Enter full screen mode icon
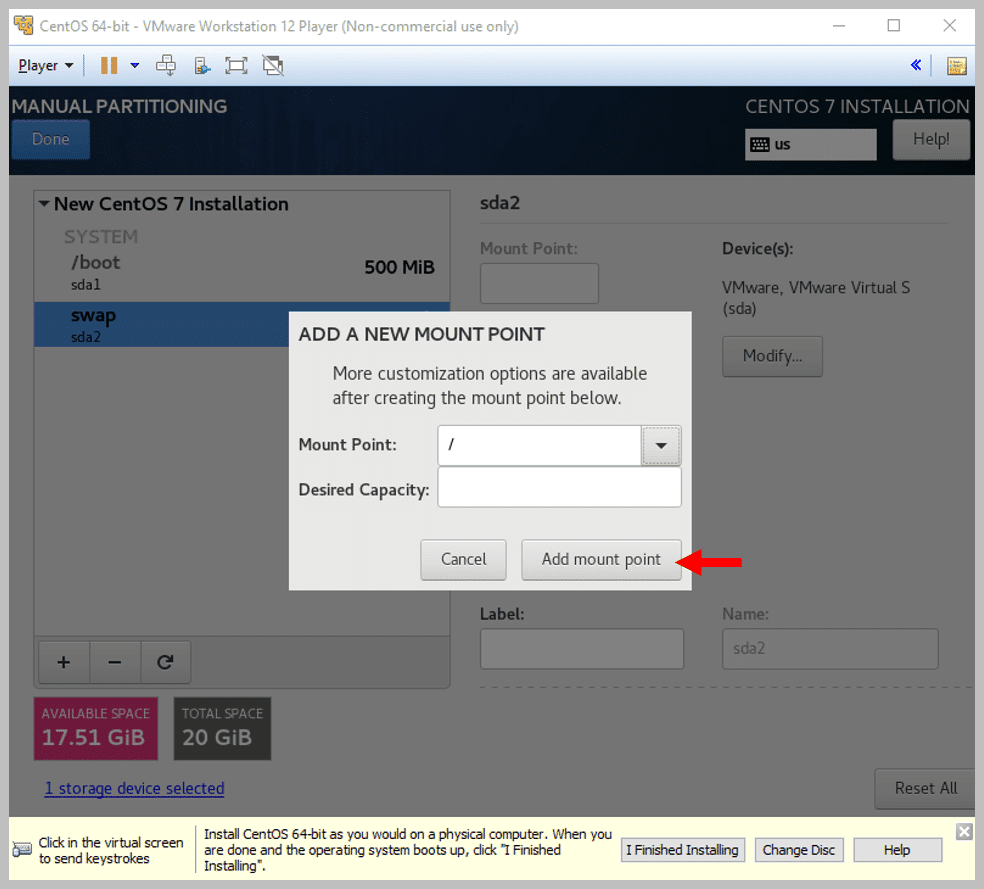The image size is (984, 889). pyautogui.click(x=237, y=65)
